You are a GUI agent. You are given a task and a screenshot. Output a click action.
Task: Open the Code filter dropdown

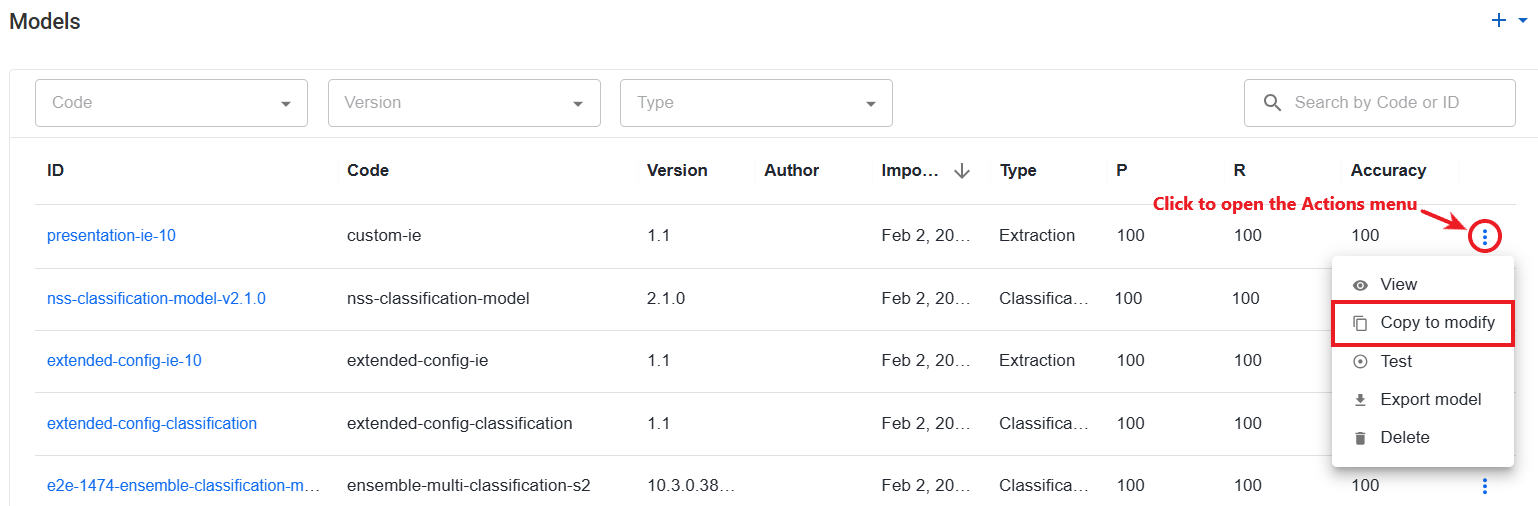pyautogui.click(x=171, y=103)
